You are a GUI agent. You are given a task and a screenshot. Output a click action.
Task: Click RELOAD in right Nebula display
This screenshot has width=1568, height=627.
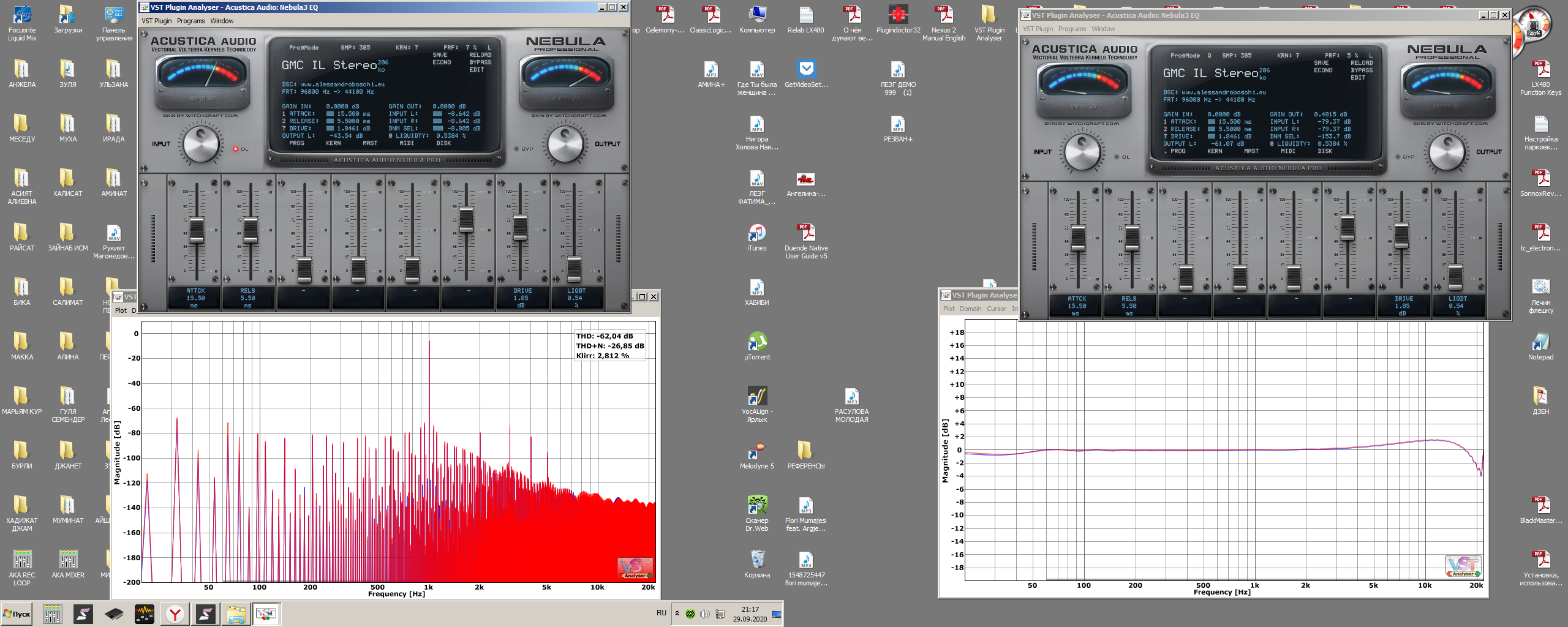(x=1362, y=63)
